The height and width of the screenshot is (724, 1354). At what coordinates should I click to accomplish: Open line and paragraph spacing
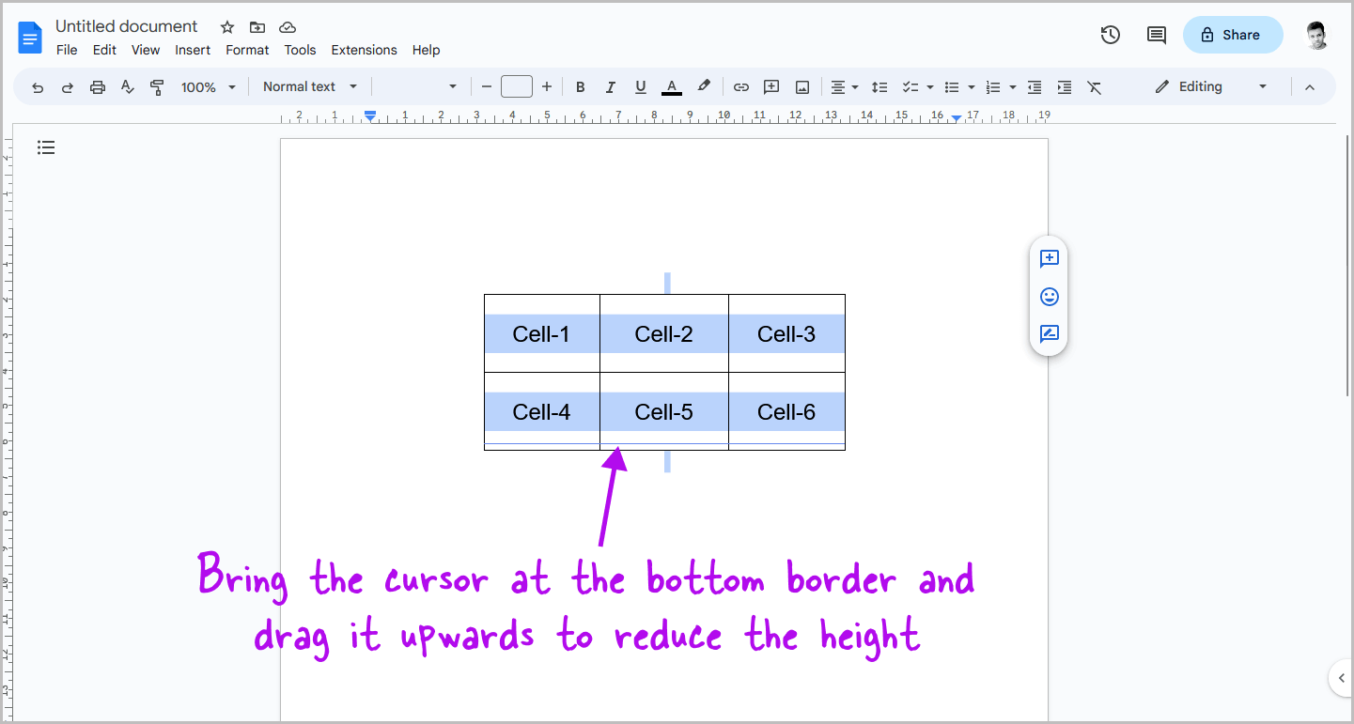880,87
